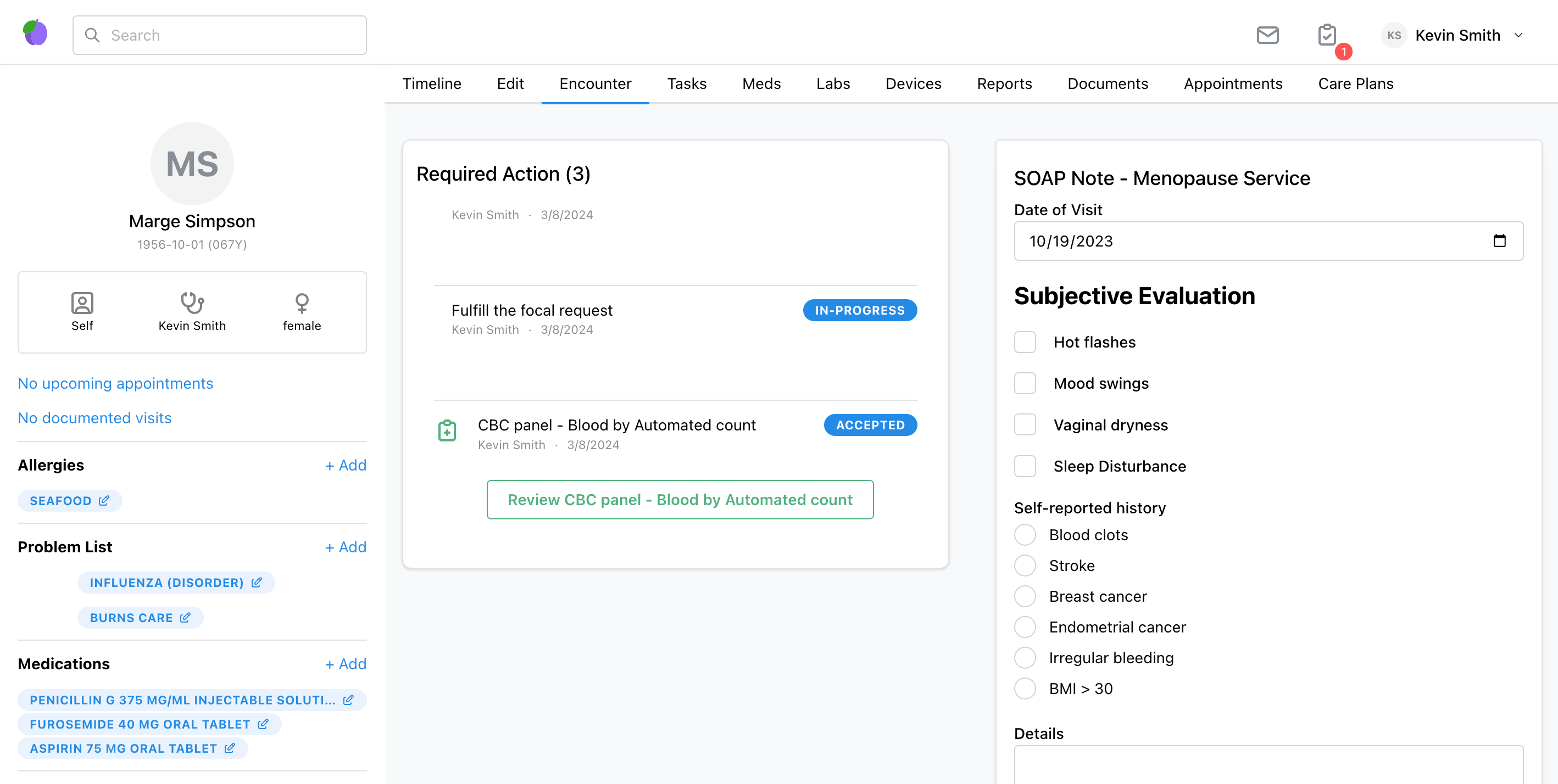Open the mail inbox icon

point(1267,35)
